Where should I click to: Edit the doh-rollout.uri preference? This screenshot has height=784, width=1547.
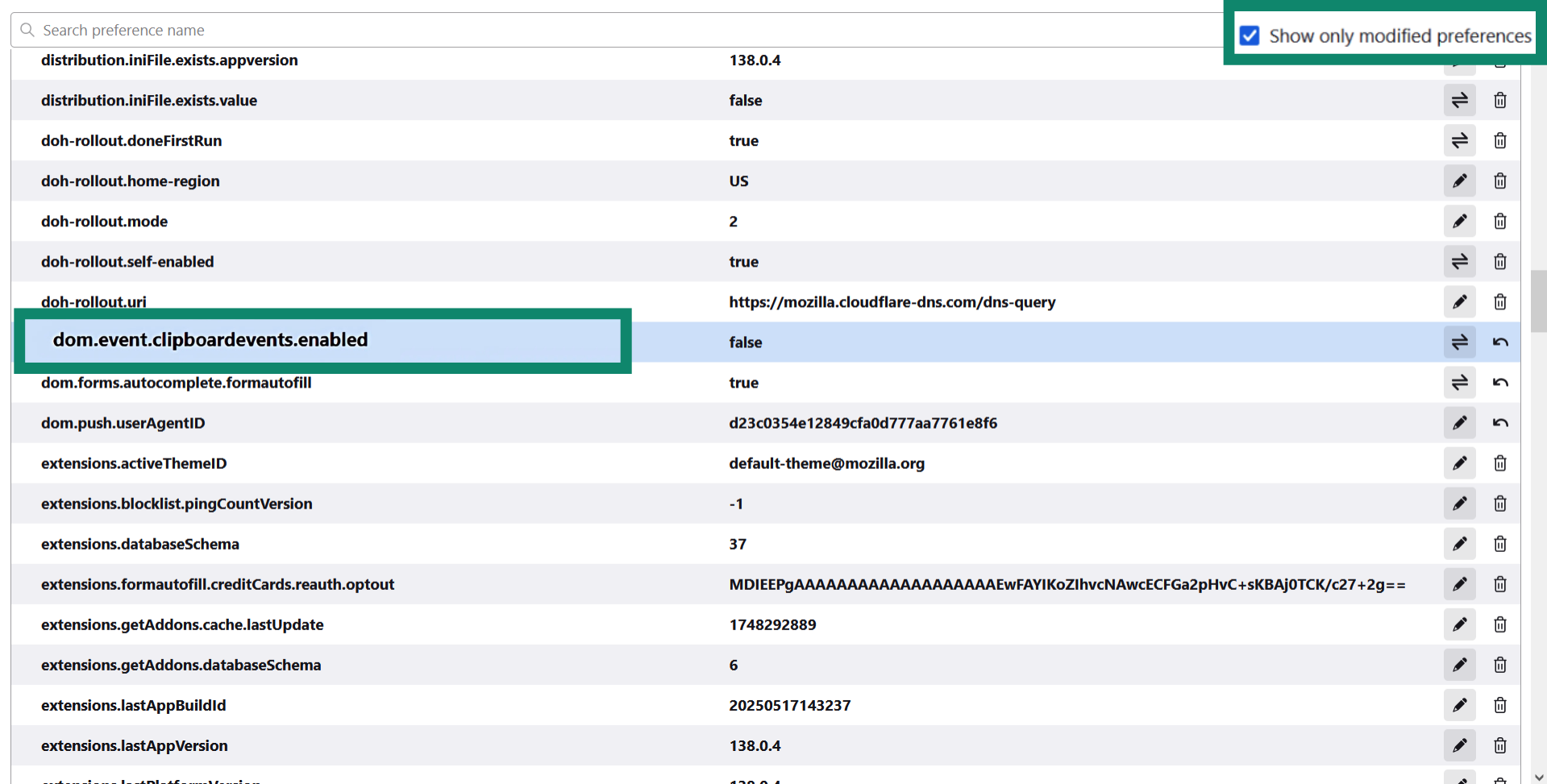(x=1459, y=302)
